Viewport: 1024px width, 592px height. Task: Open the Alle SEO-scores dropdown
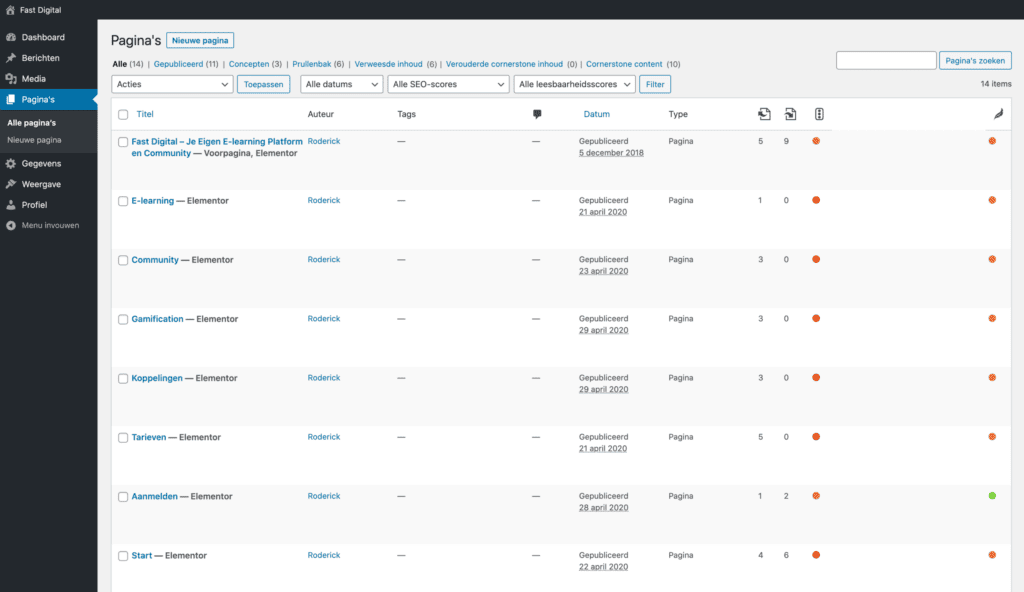[448, 85]
